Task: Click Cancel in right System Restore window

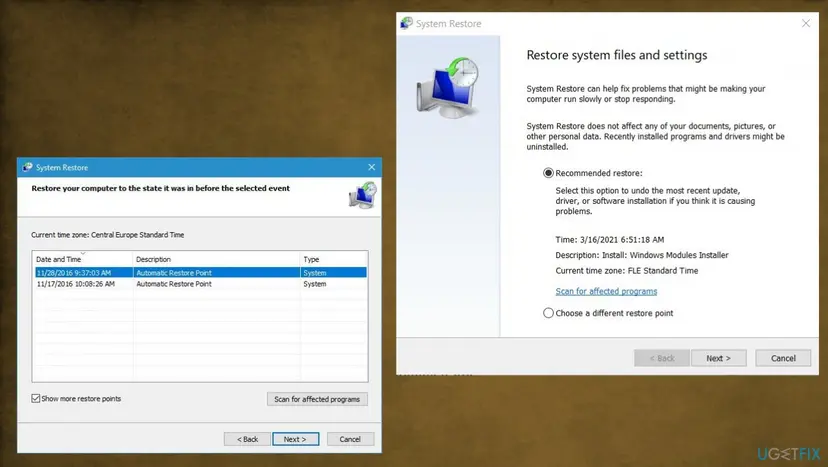Action: tap(783, 358)
